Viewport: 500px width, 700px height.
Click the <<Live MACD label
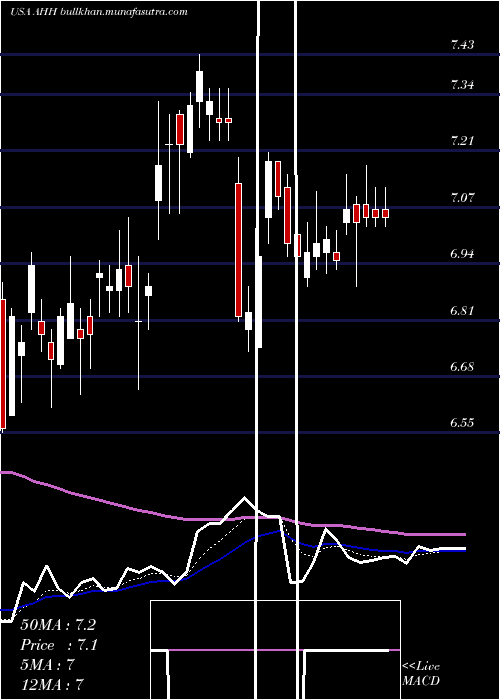click(421, 674)
